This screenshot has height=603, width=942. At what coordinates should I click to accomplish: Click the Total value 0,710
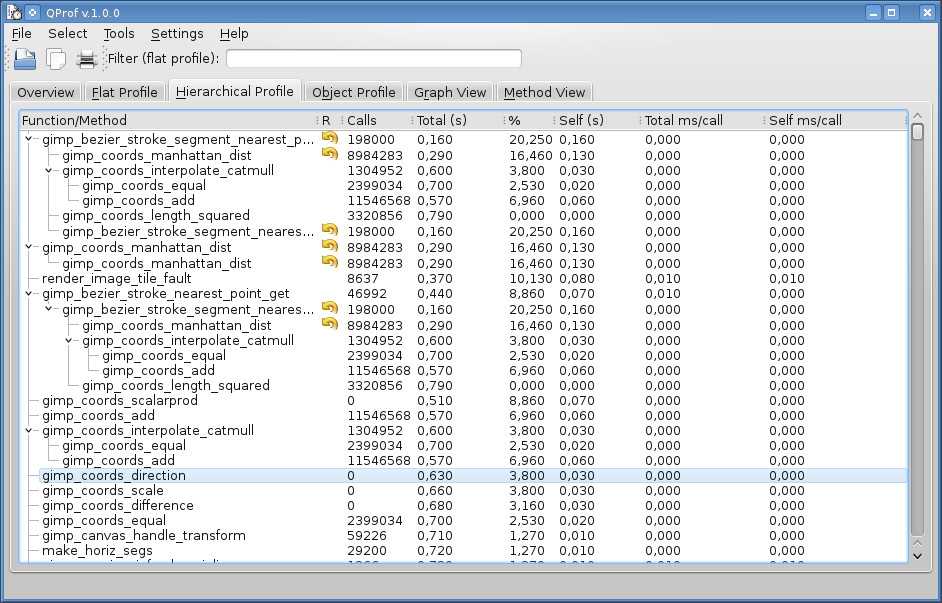435,536
